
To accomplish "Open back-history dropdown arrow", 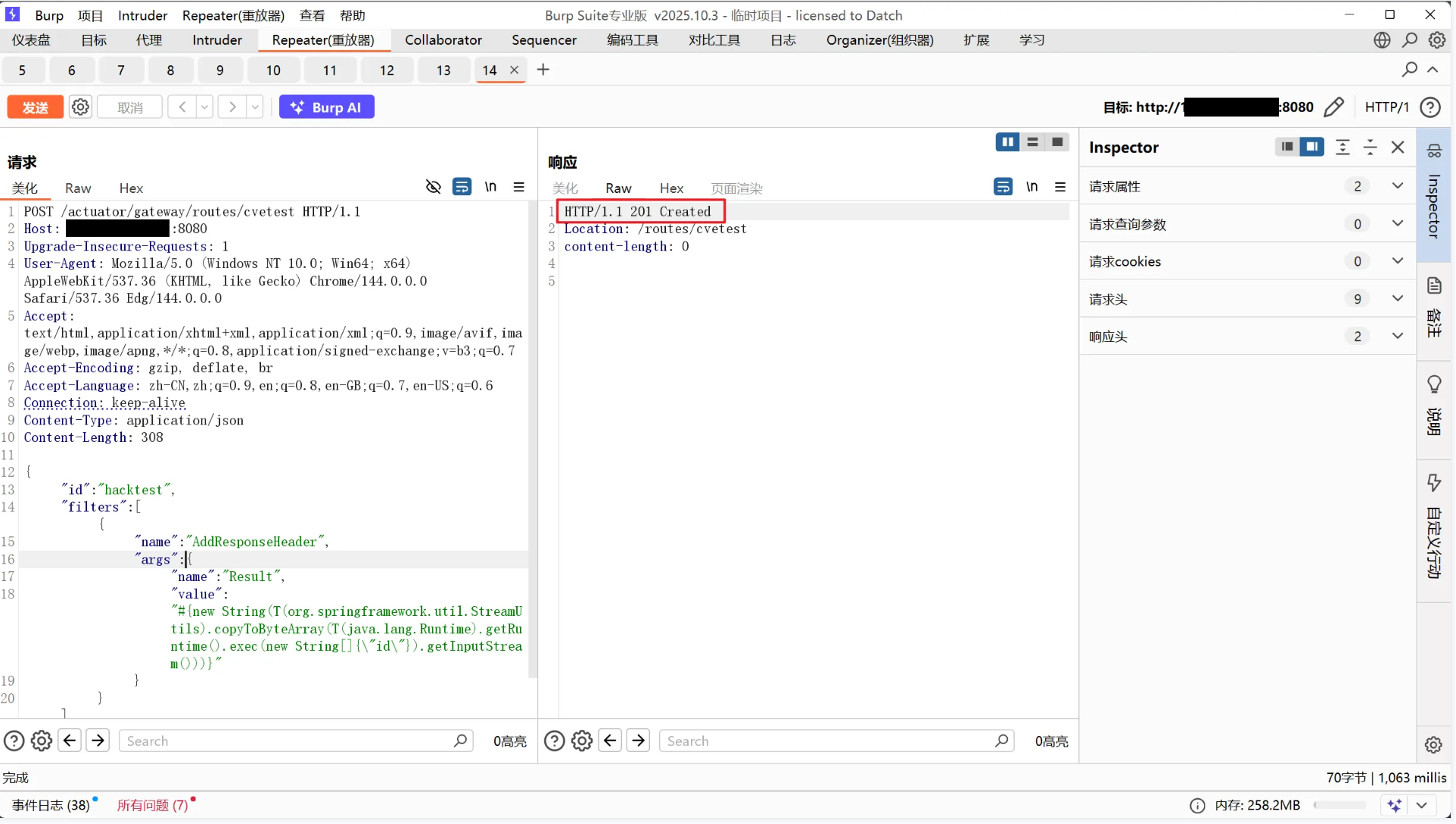I will (x=204, y=107).
